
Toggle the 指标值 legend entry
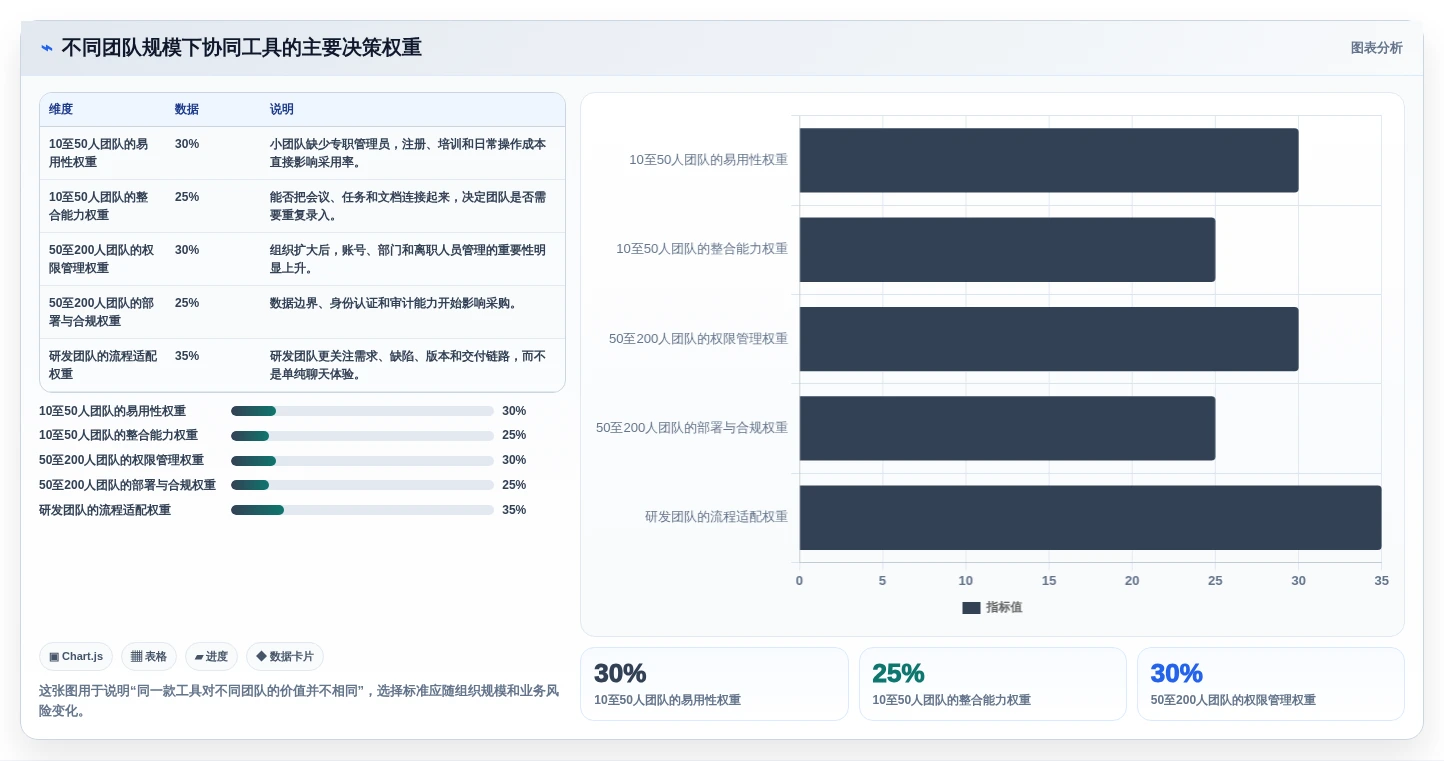(x=992, y=607)
